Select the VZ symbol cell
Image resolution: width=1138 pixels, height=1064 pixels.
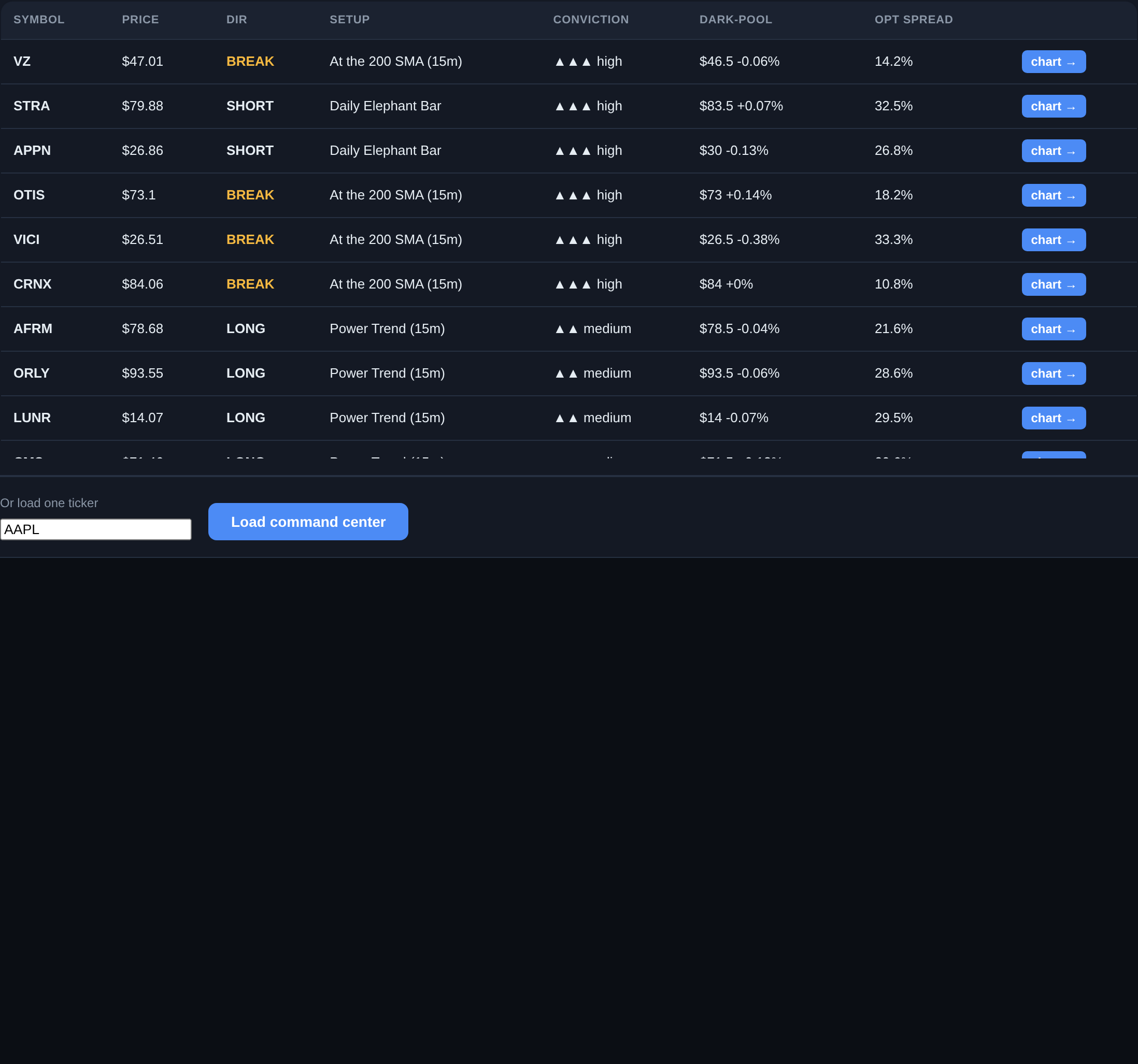tap(22, 61)
